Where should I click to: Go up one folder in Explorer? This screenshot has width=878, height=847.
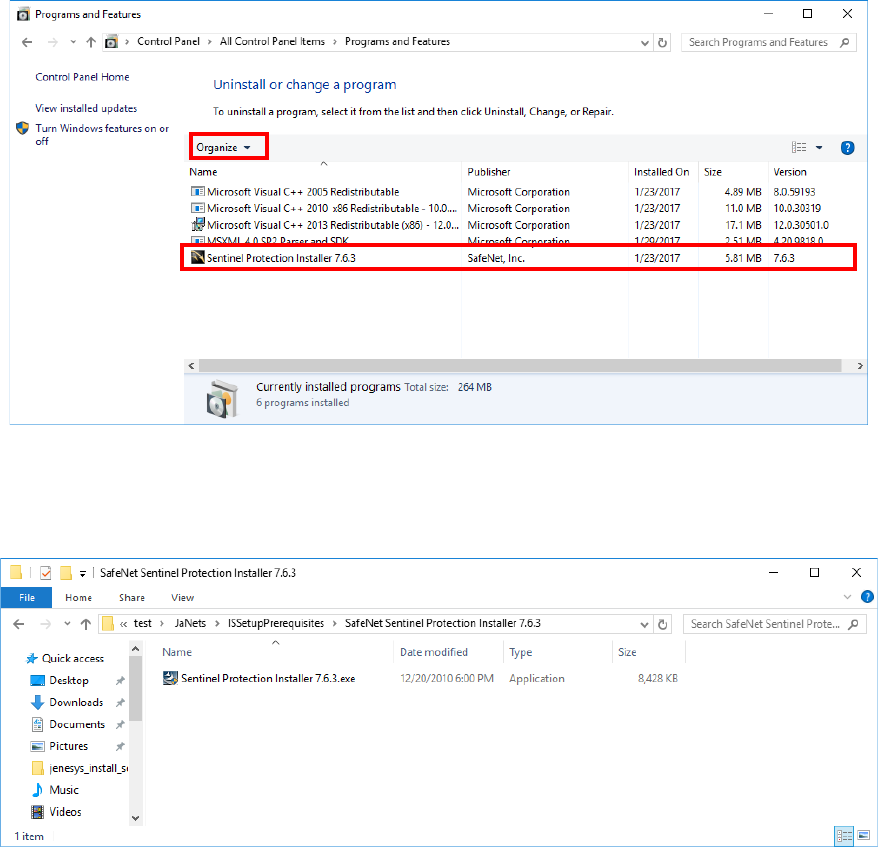[85, 624]
